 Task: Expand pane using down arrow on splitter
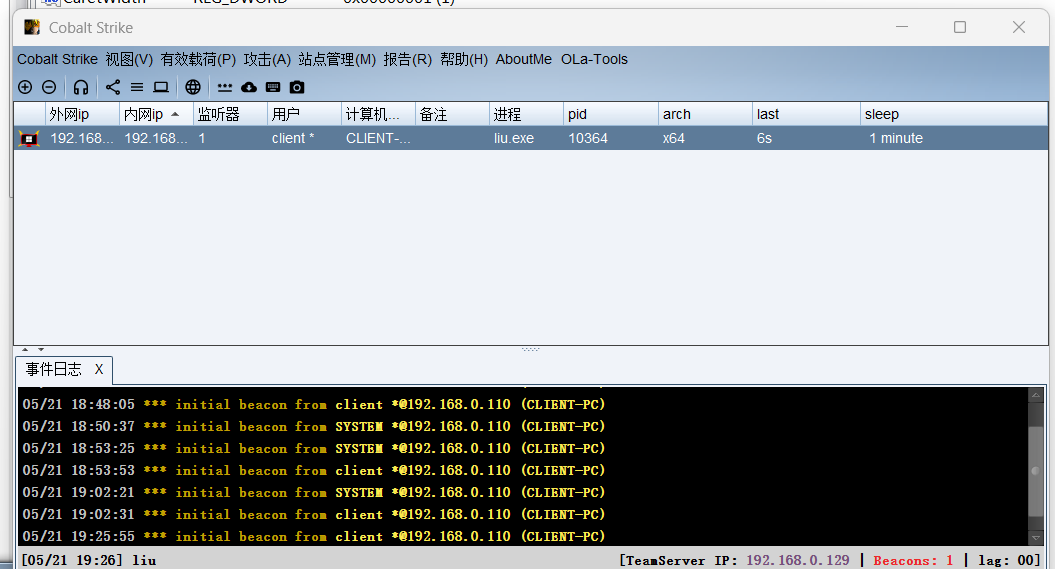(41, 350)
